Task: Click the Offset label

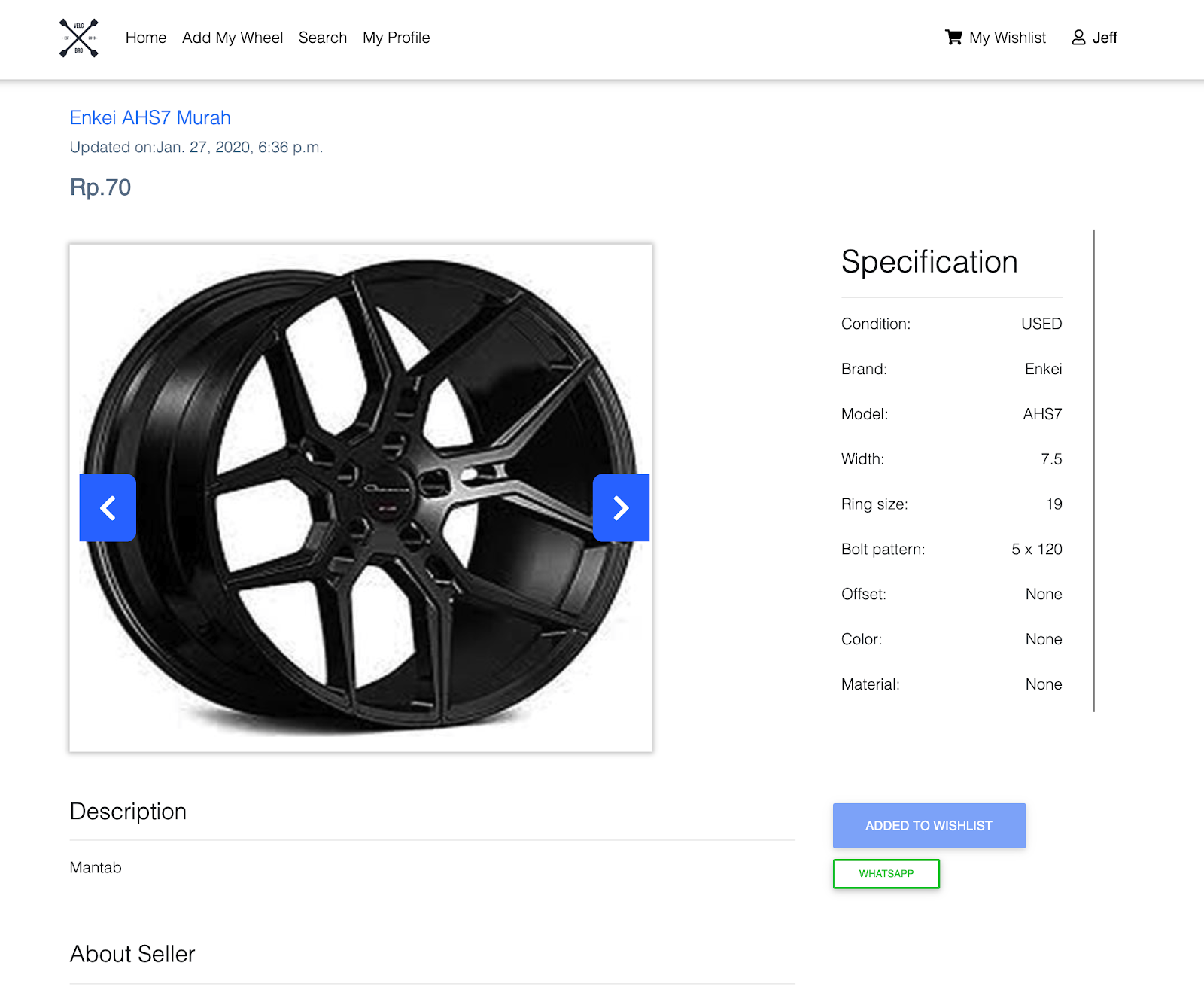Action: (864, 594)
